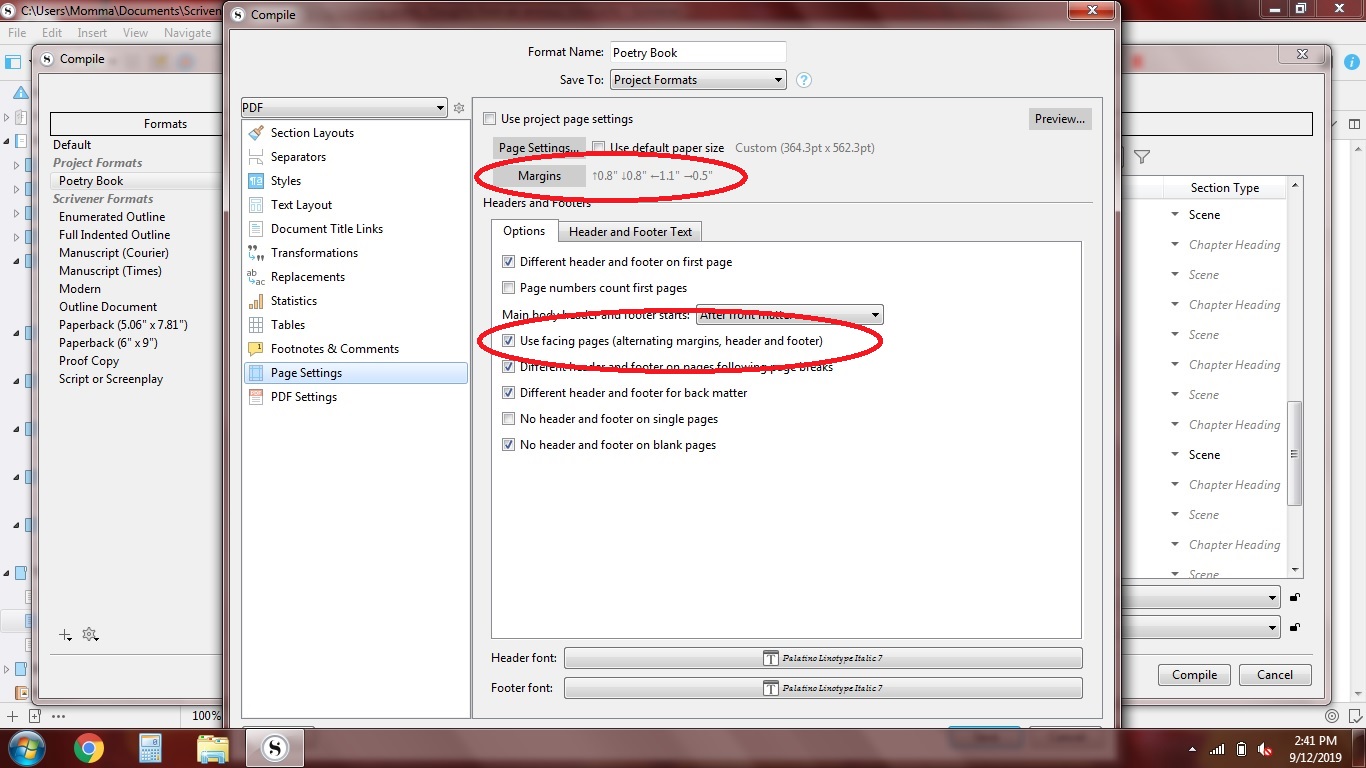The height and width of the screenshot is (768, 1366).
Task: Click the document checkmark icon in footer
Action: pyautogui.click(x=1355, y=716)
